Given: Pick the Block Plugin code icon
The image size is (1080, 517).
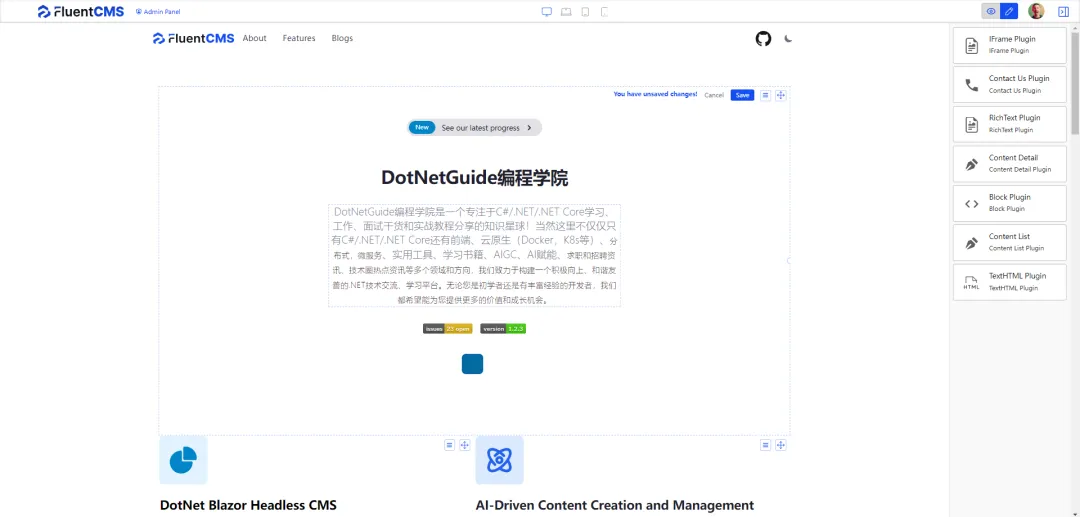Looking at the screenshot, I should coord(971,203).
